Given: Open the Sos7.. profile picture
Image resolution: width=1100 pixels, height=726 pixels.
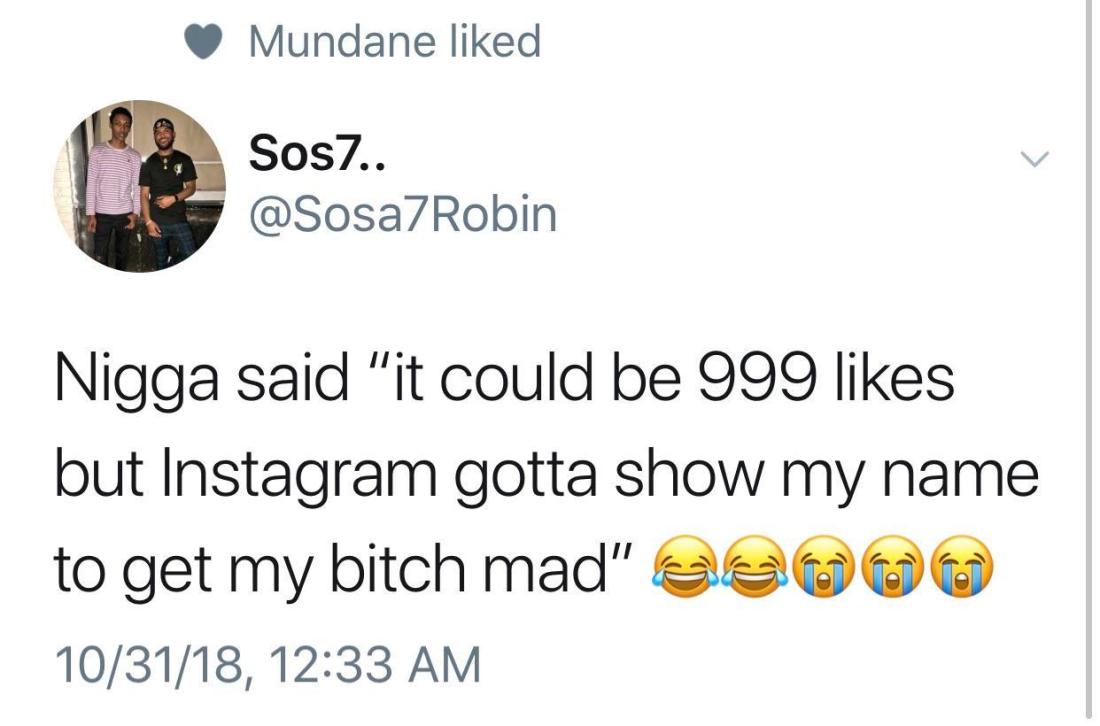Looking at the screenshot, I should (140, 186).
